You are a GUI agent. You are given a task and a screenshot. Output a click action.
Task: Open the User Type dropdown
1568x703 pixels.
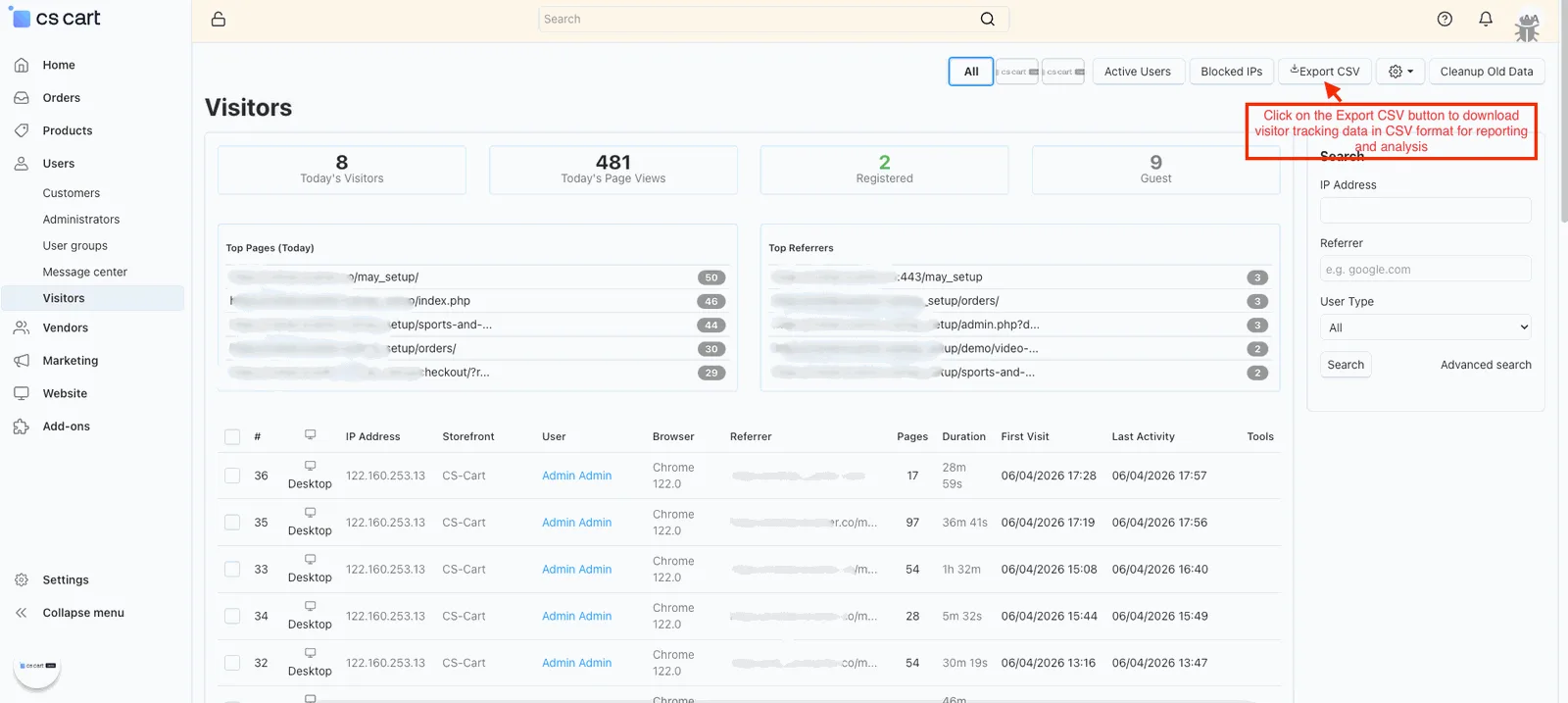click(1425, 327)
